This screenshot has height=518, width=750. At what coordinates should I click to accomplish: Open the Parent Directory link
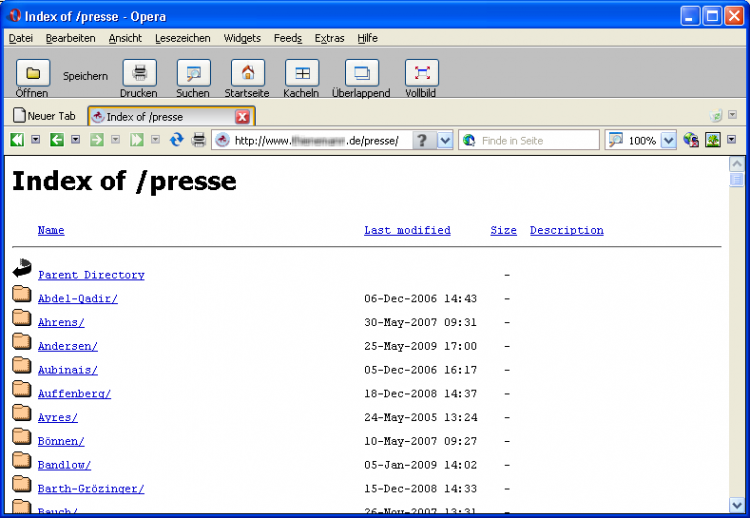[91, 275]
